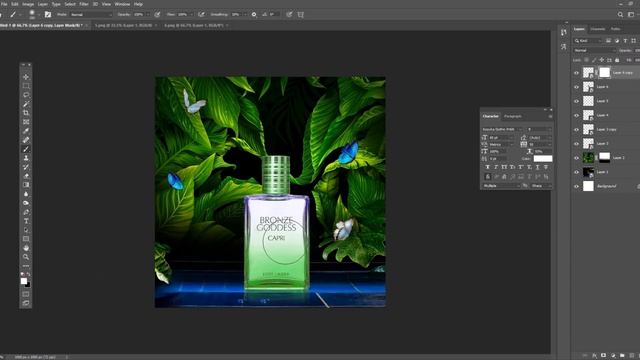640x360 pixels.
Task: Click the Character panel text color swatch
Action: click(x=543, y=158)
